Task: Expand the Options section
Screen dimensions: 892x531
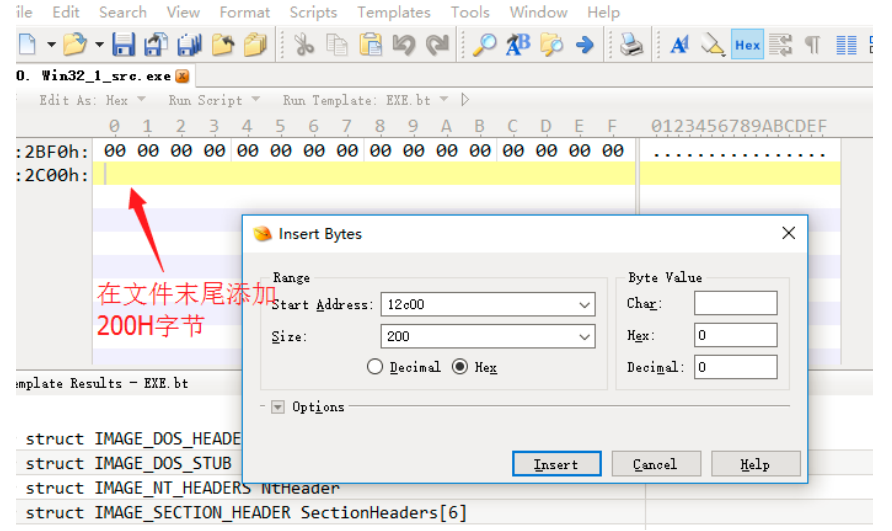Action: pyautogui.click(x=278, y=407)
